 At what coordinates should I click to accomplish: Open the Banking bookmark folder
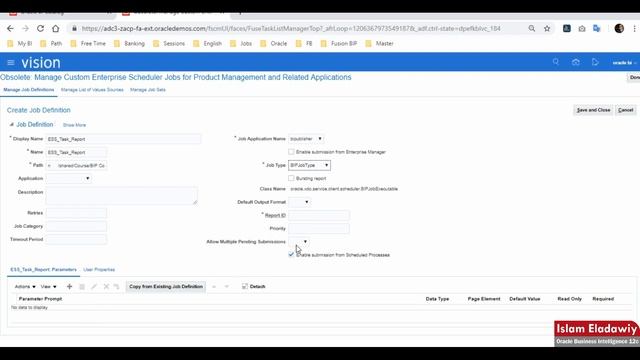coord(129,43)
